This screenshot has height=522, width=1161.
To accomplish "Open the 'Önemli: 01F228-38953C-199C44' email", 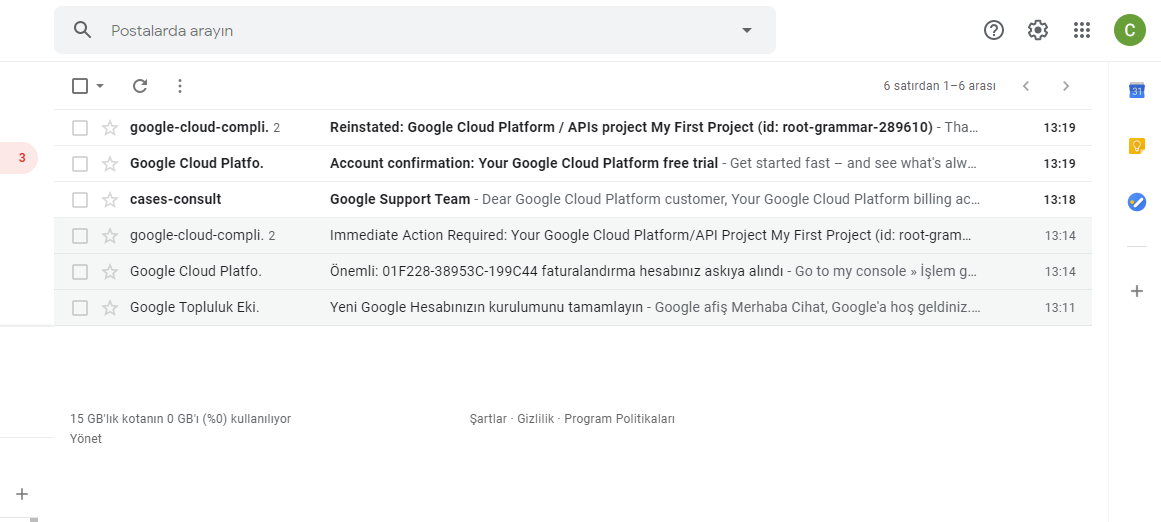I will [x=572, y=272].
